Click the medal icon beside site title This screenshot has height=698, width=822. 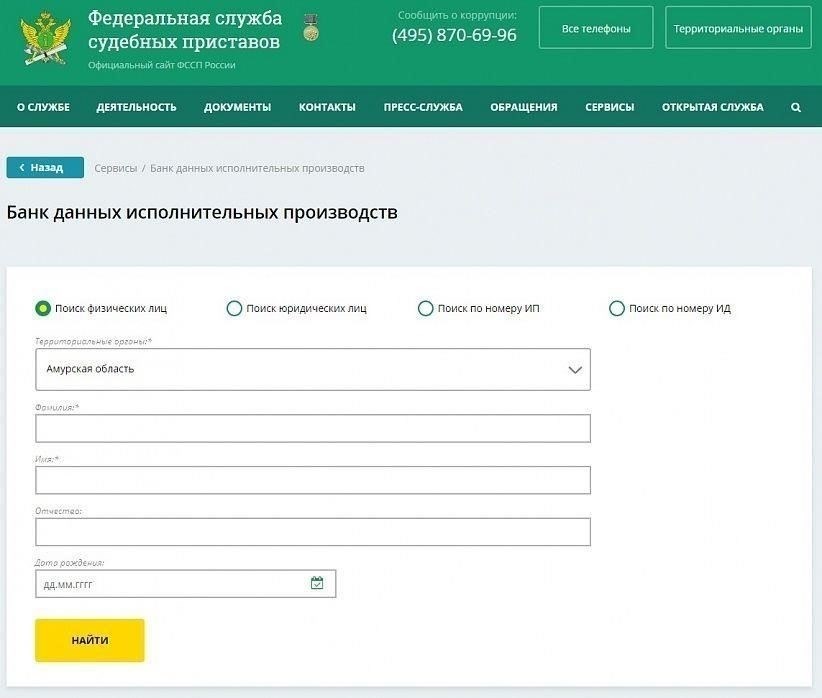pos(311,28)
